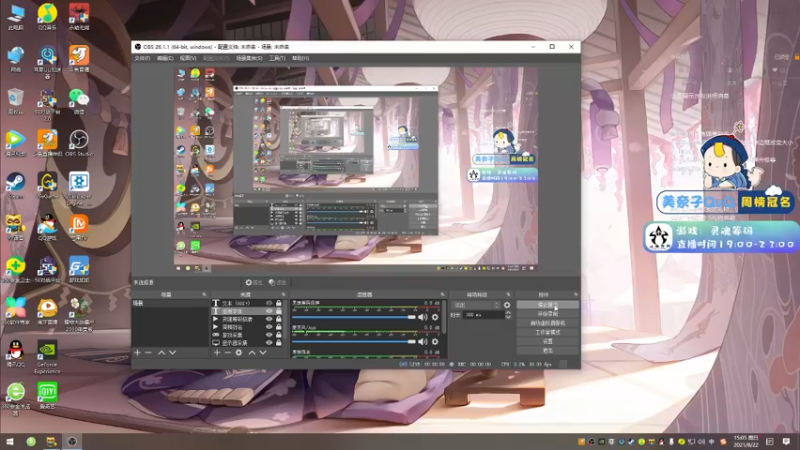Screen dimensions: 800x450
Task: Click 开始录制 to start recording
Action: (x=547, y=314)
